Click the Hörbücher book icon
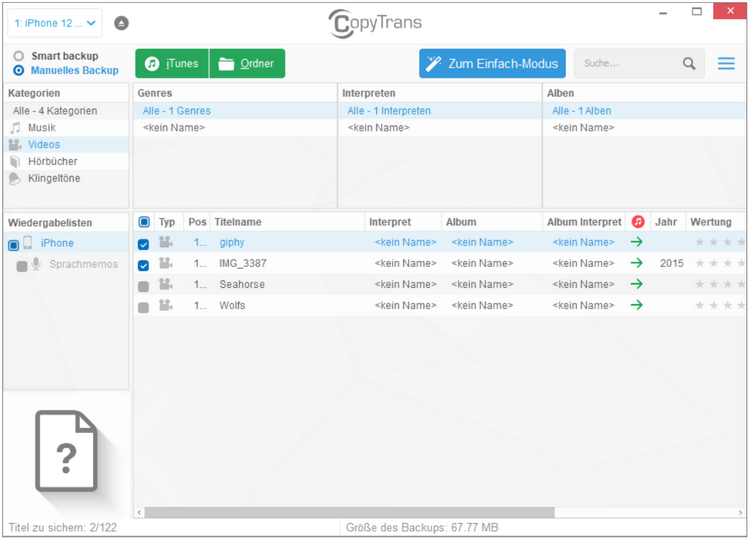The image size is (750, 540). [15, 161]
